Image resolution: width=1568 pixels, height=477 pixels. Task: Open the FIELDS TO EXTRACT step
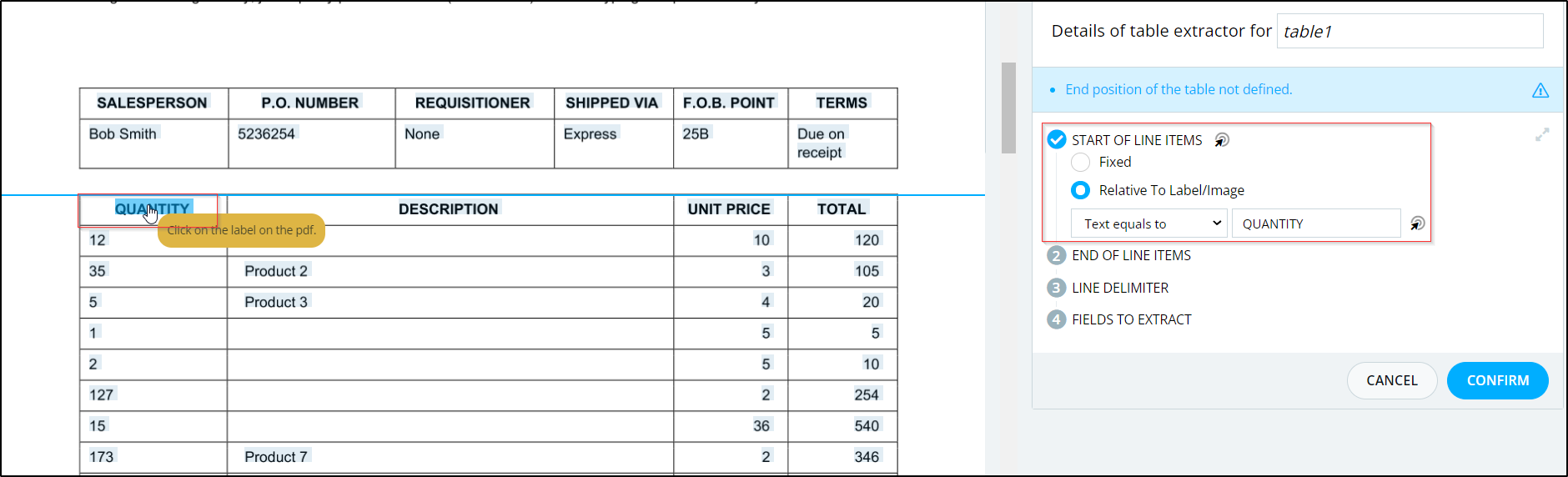point(1131,319)
